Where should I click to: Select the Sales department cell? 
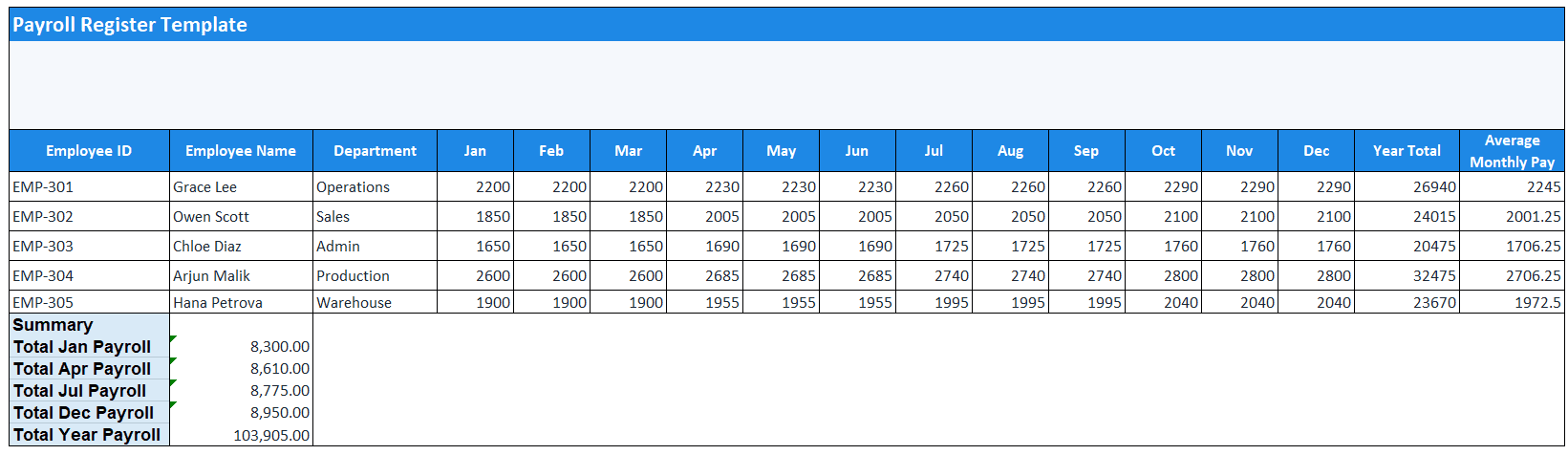375,216
